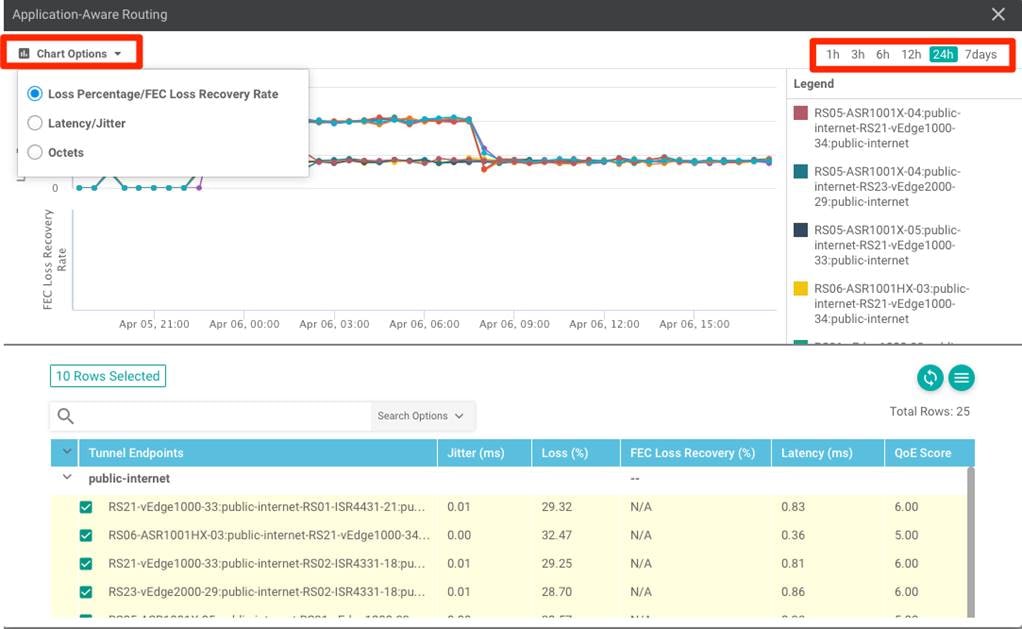
Task: Collapse the public-internet group
Action: click(66, 478)
